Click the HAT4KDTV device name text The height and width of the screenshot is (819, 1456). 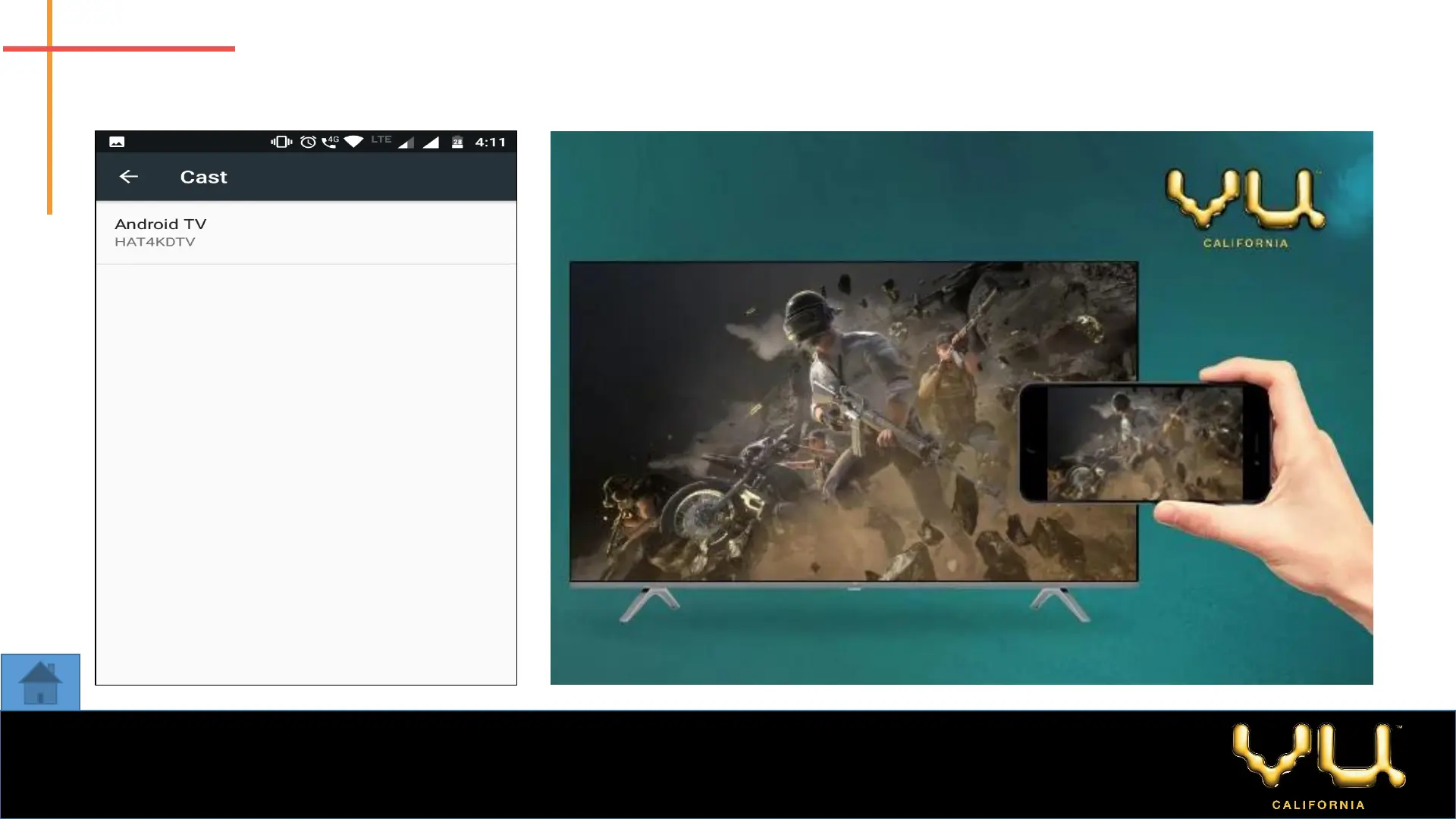coord(155,242)
